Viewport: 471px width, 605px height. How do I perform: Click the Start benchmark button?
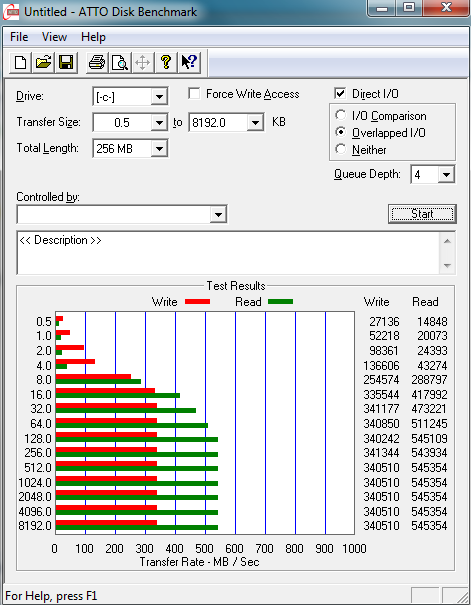point(422,214)
